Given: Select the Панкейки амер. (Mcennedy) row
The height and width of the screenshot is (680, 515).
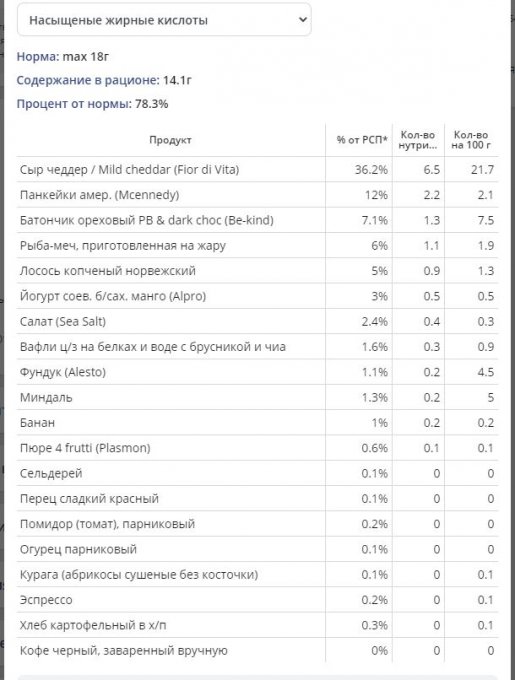Looking at the screenshot, I should tap(258, 195).
